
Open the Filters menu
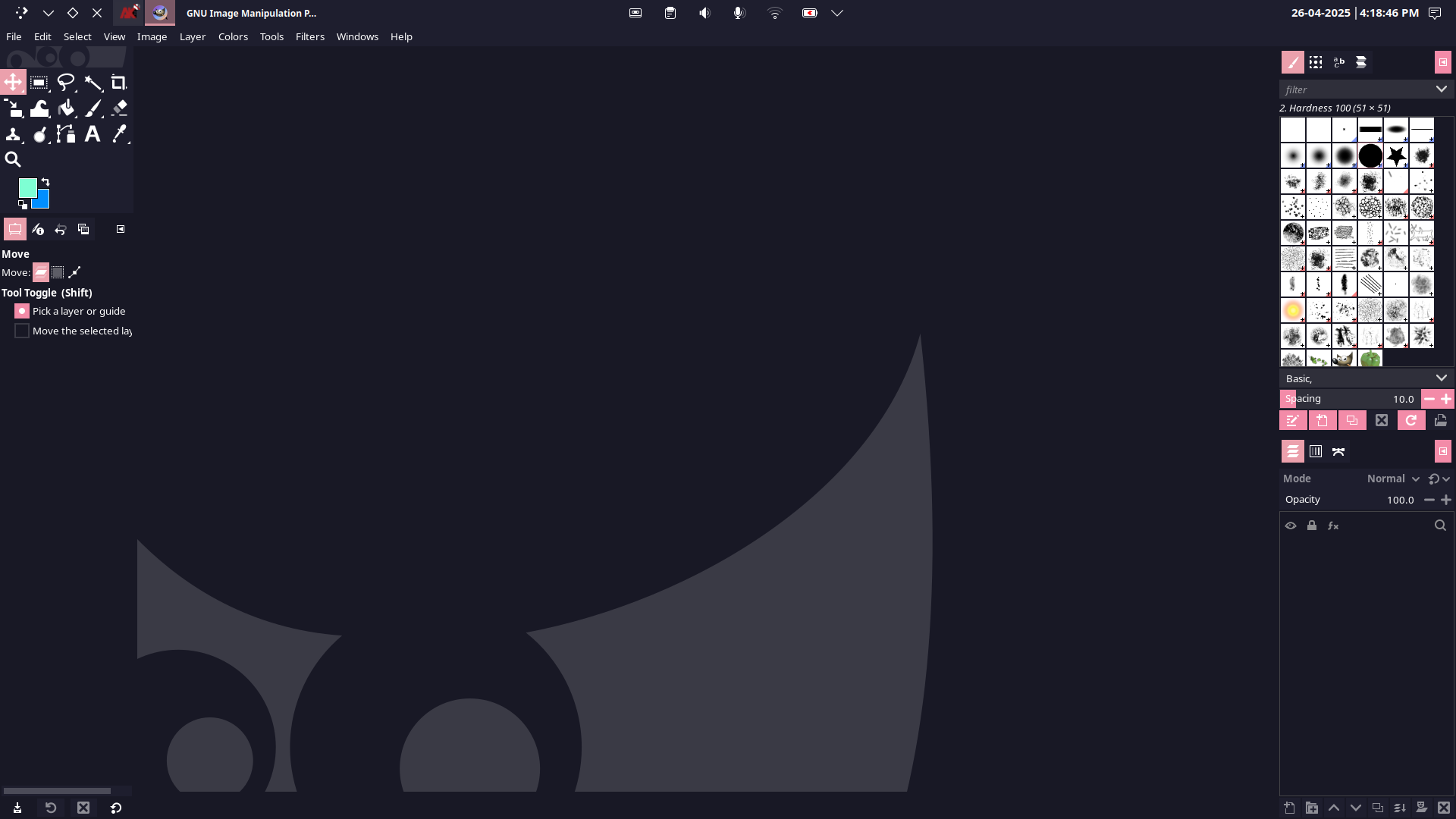pos(309,36)
